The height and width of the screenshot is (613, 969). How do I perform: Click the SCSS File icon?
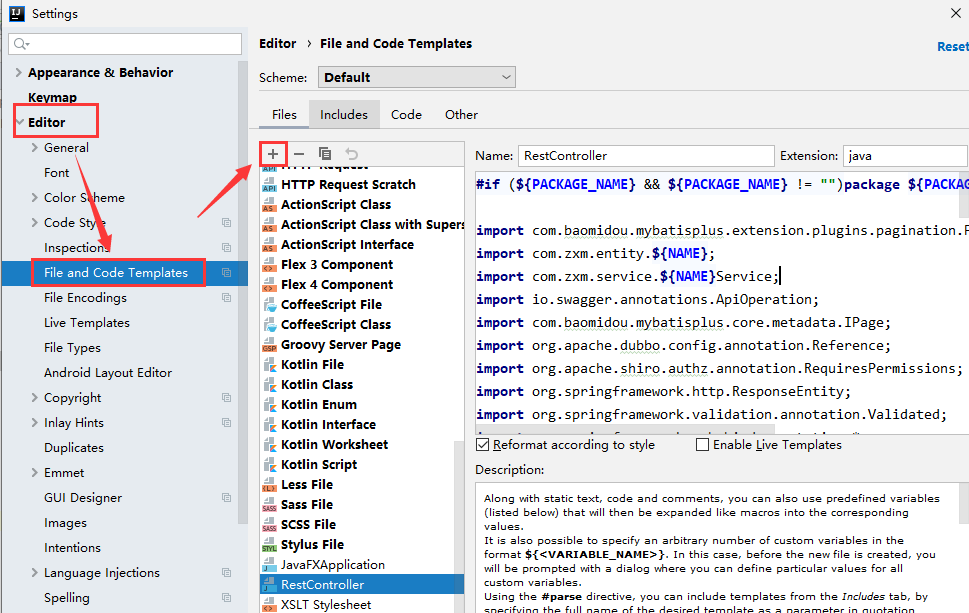coord(269,525)
